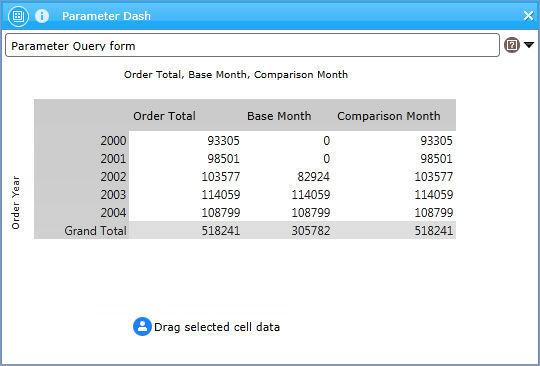Select Order Total cell value 93305
The image size is (540, 366).
(x=224, y=141)
